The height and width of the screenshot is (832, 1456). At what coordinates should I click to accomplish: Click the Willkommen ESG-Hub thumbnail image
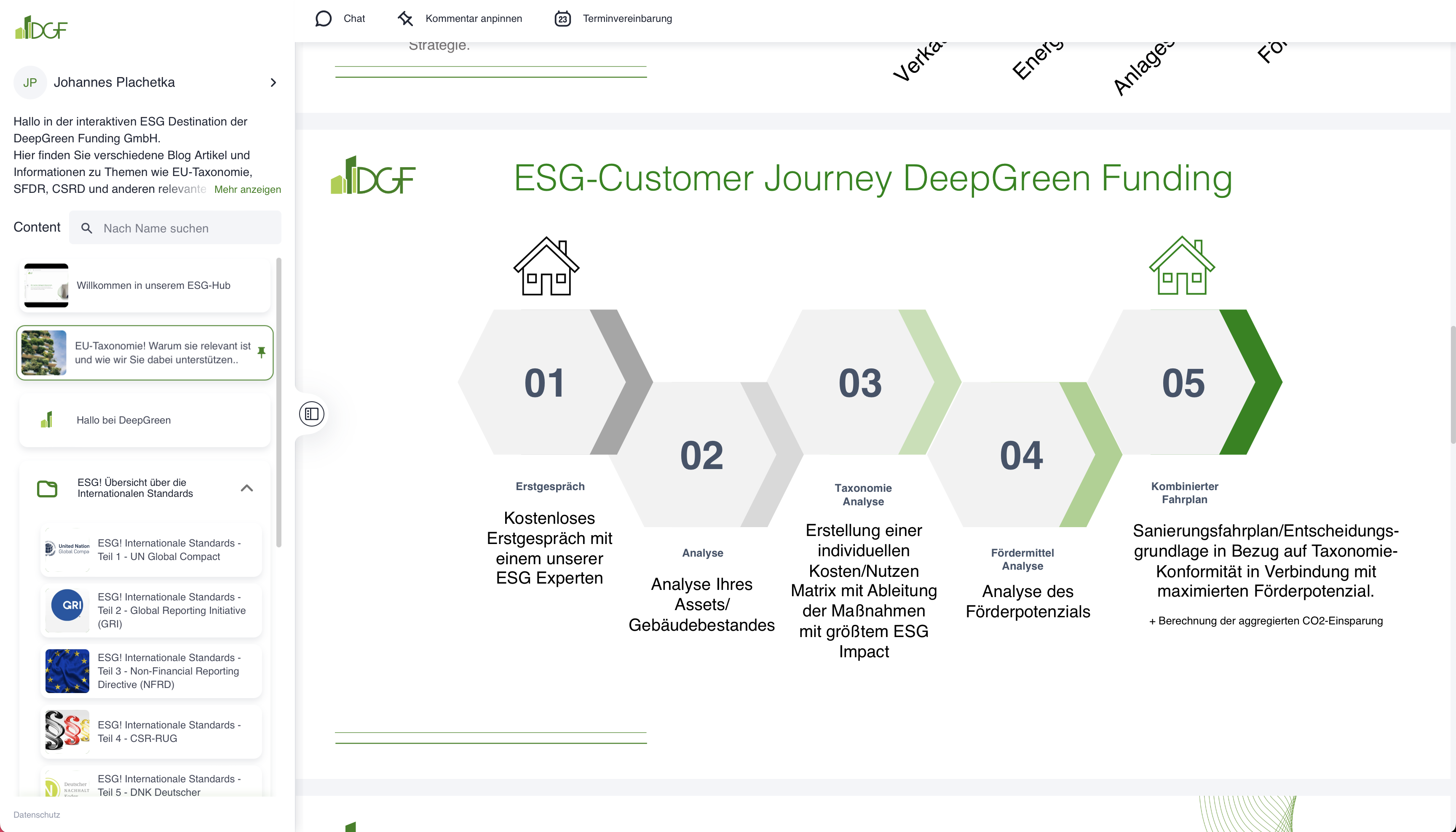click(x=46, y=285)
